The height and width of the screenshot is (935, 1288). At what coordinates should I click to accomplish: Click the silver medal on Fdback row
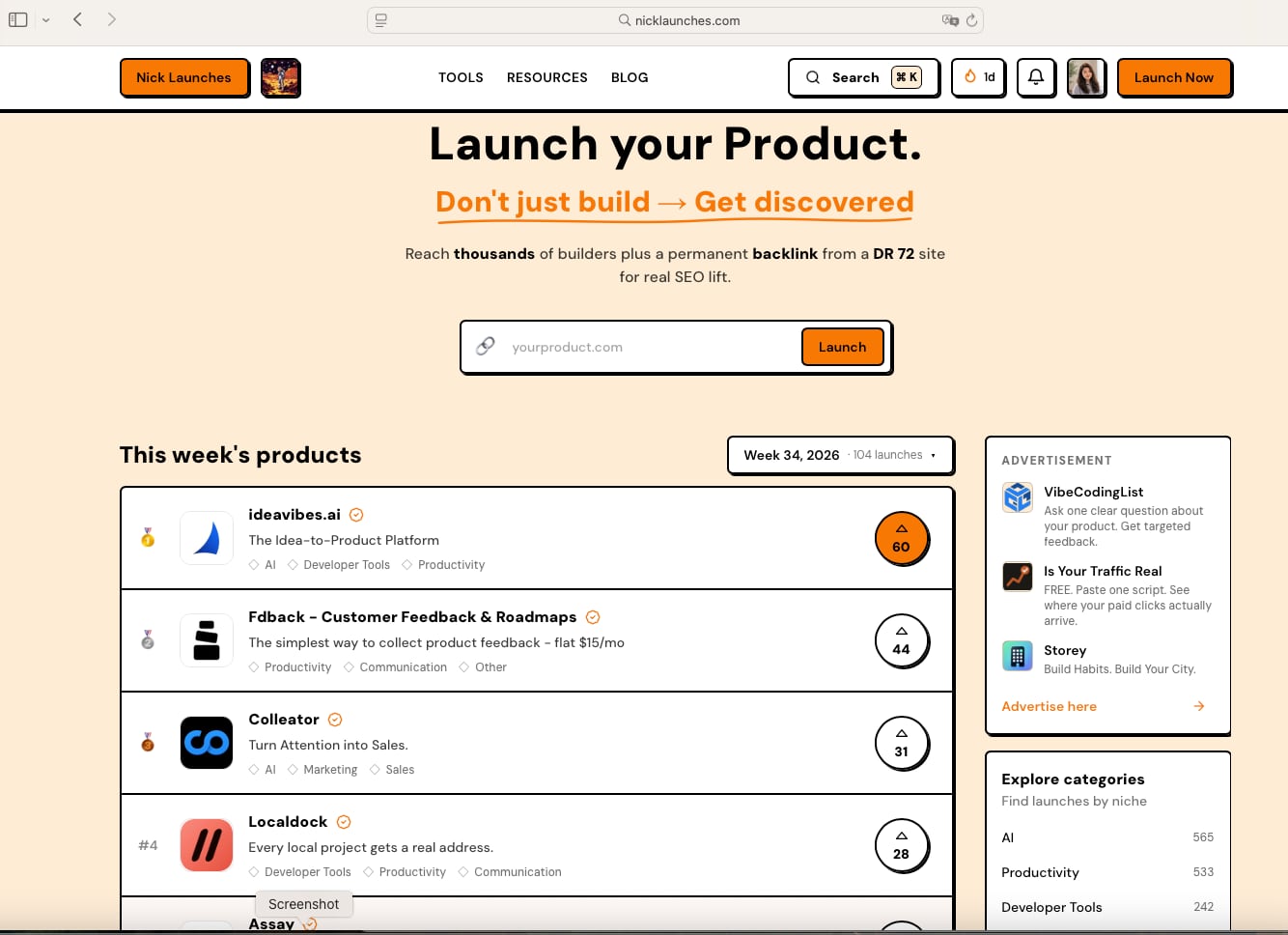pyautogui.click(x=148, y=640)
